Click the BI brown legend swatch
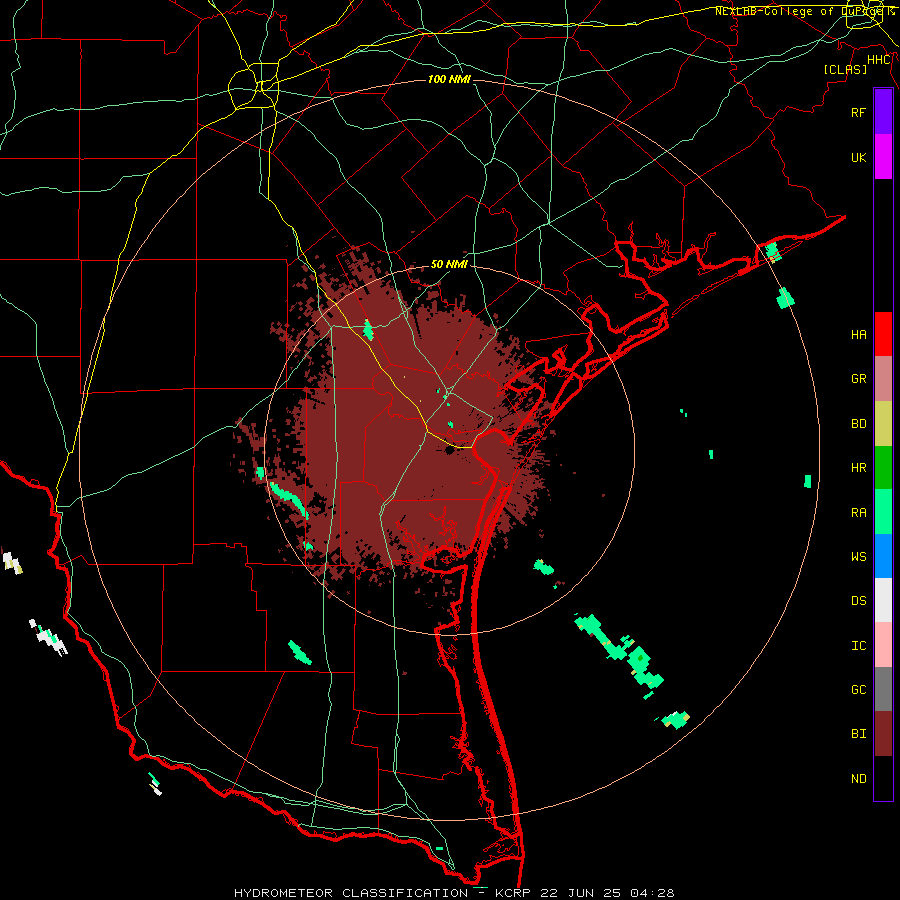This screenshot has height=900, width=900. pyautogui.click(x=883, y=734)
